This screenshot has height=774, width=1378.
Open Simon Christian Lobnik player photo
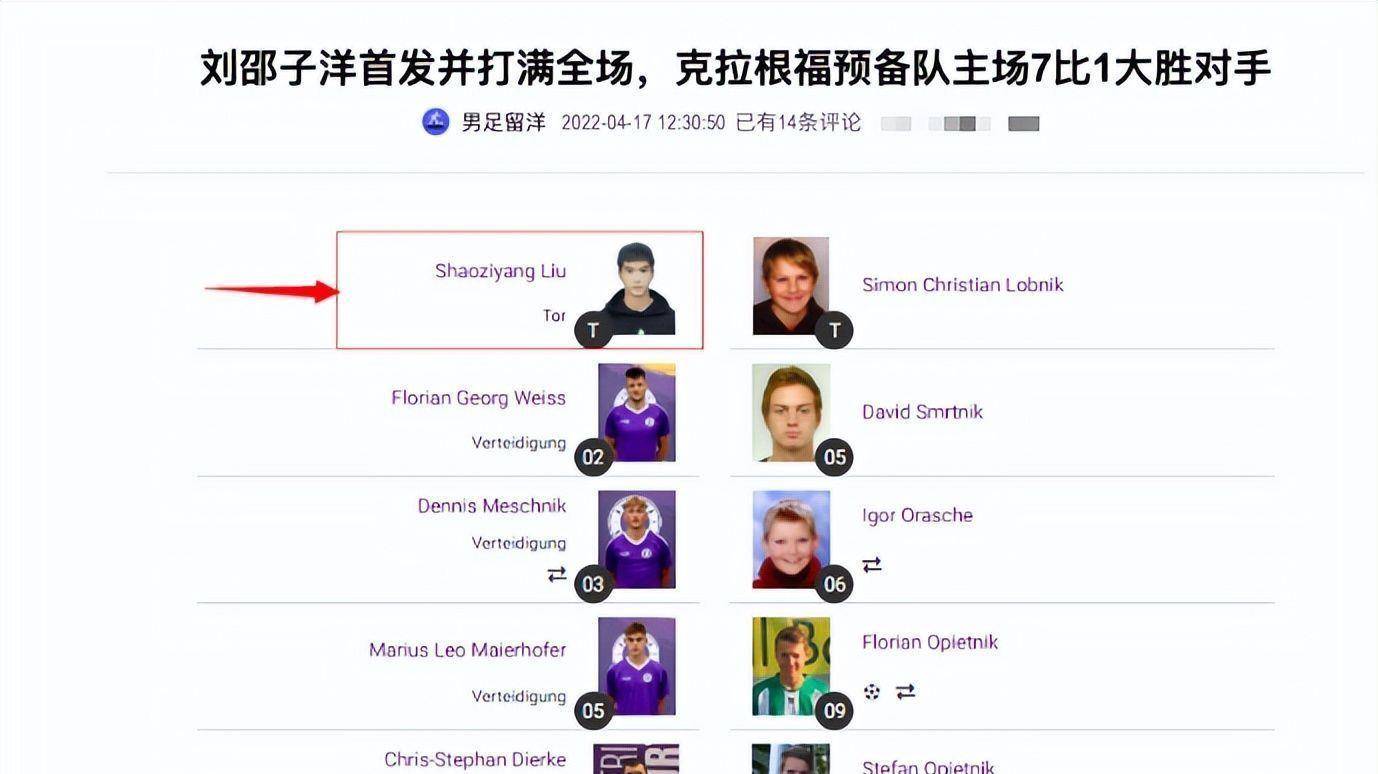(791, 286)
